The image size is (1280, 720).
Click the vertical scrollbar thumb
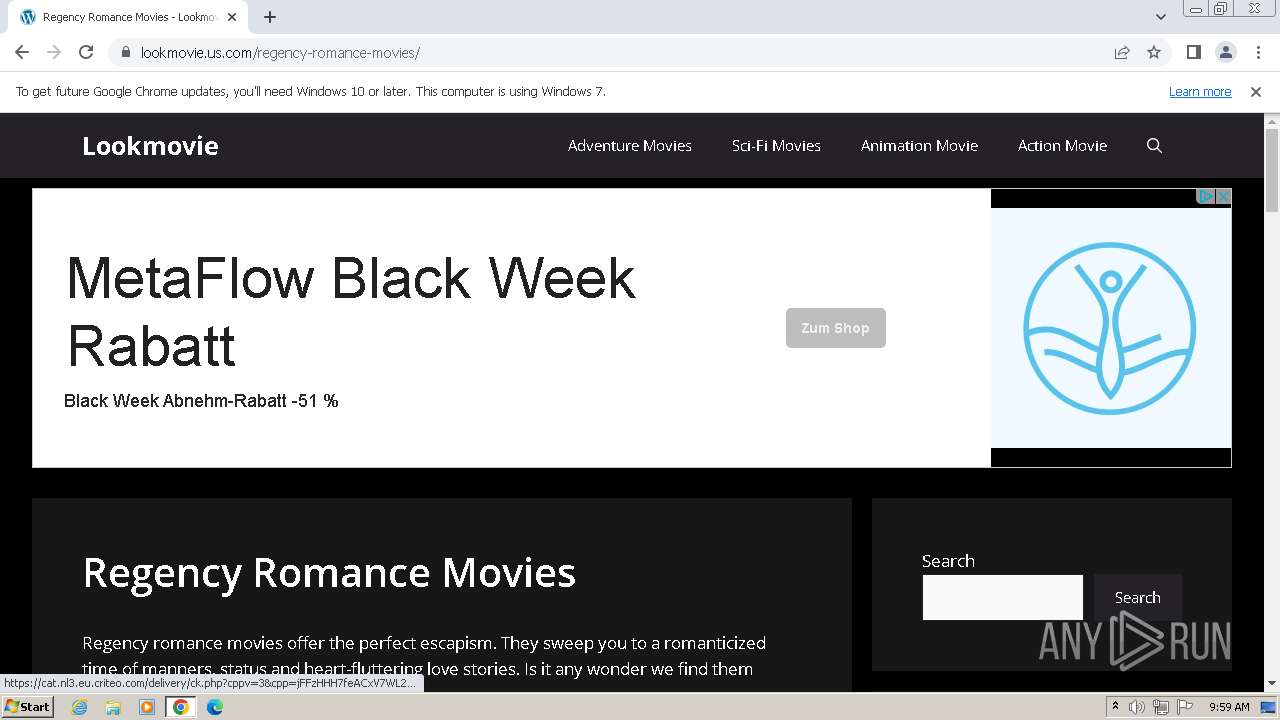tap(1272, 170)
